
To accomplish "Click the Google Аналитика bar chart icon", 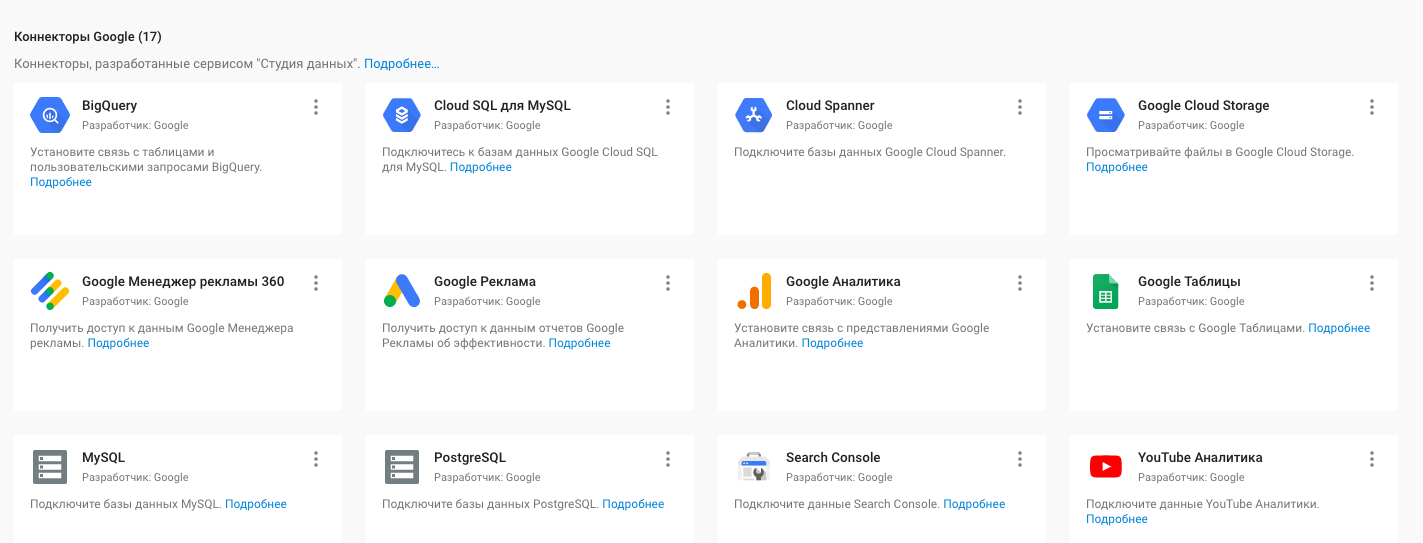I will click(x=754, y=291).
